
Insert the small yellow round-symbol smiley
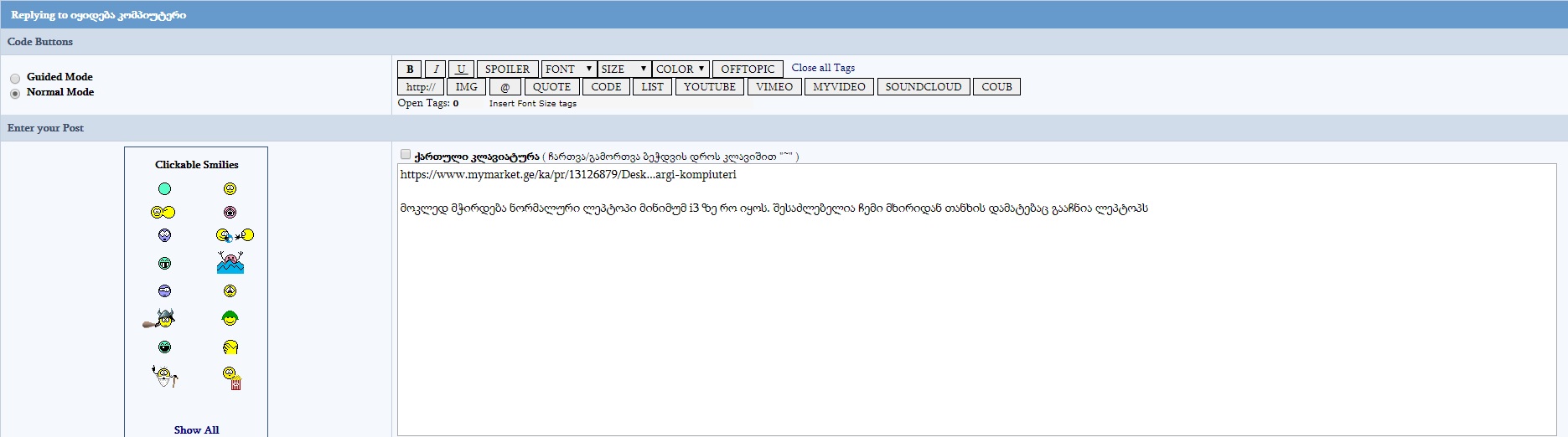tap(230, 291)
